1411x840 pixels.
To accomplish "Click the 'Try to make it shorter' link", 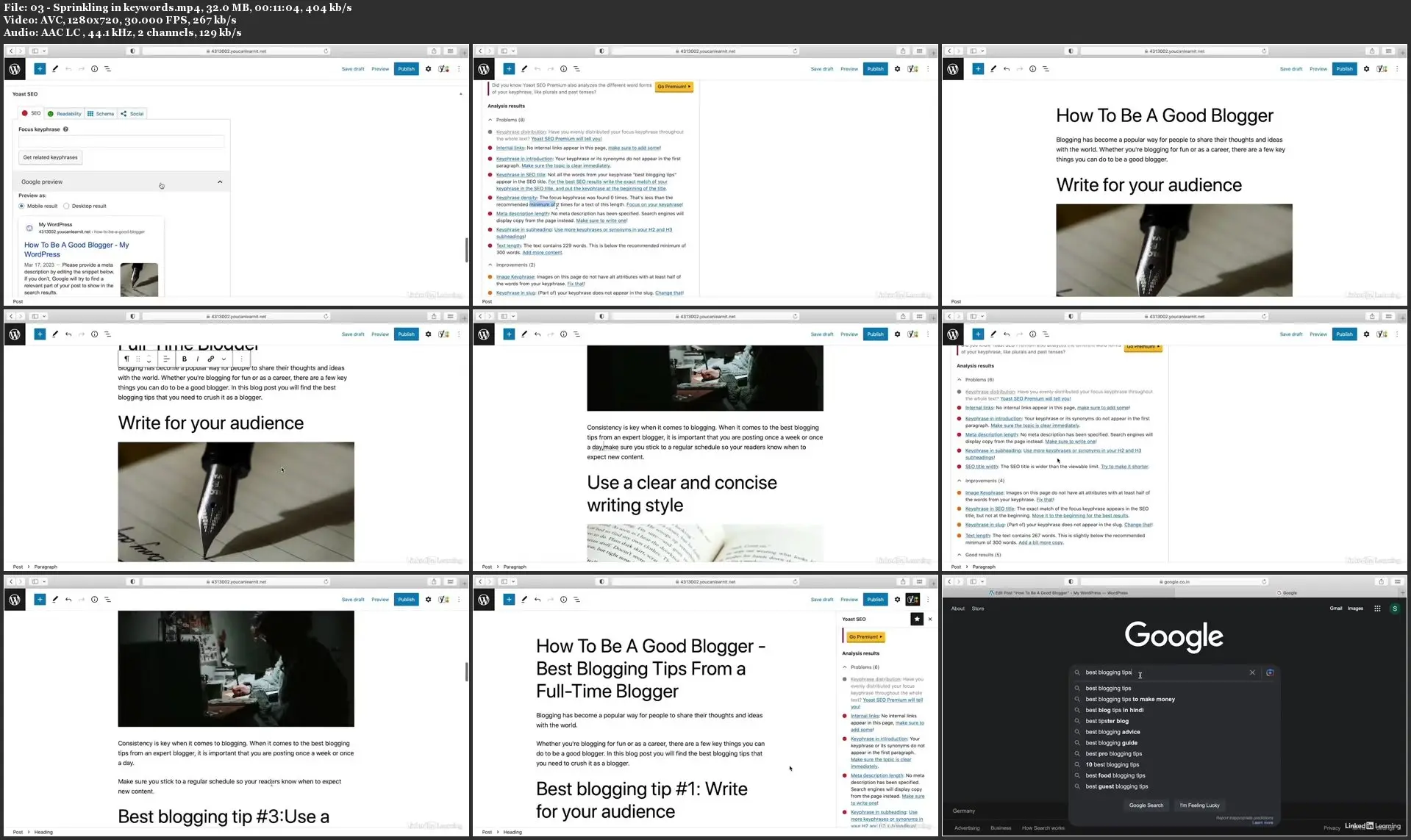I will pyautogui.click(x=1124, y=467).
